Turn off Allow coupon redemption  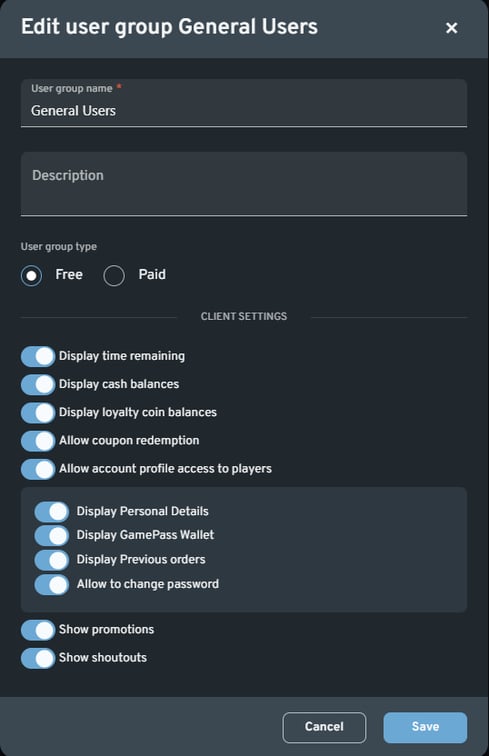click(38, 441)
